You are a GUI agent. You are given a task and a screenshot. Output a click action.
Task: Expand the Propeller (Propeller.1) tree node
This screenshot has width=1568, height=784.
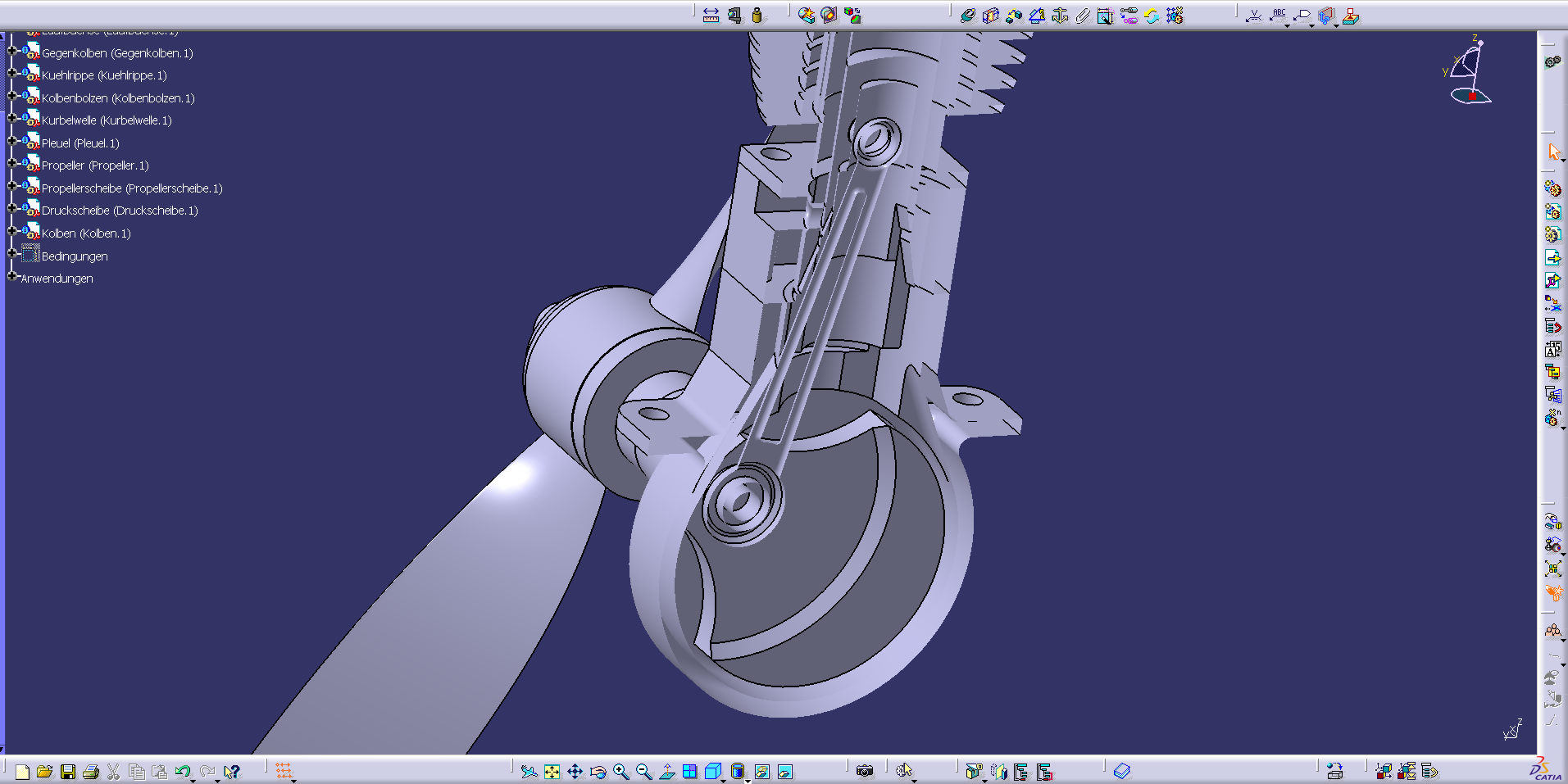pyautogui.click(x=12, y=163)
